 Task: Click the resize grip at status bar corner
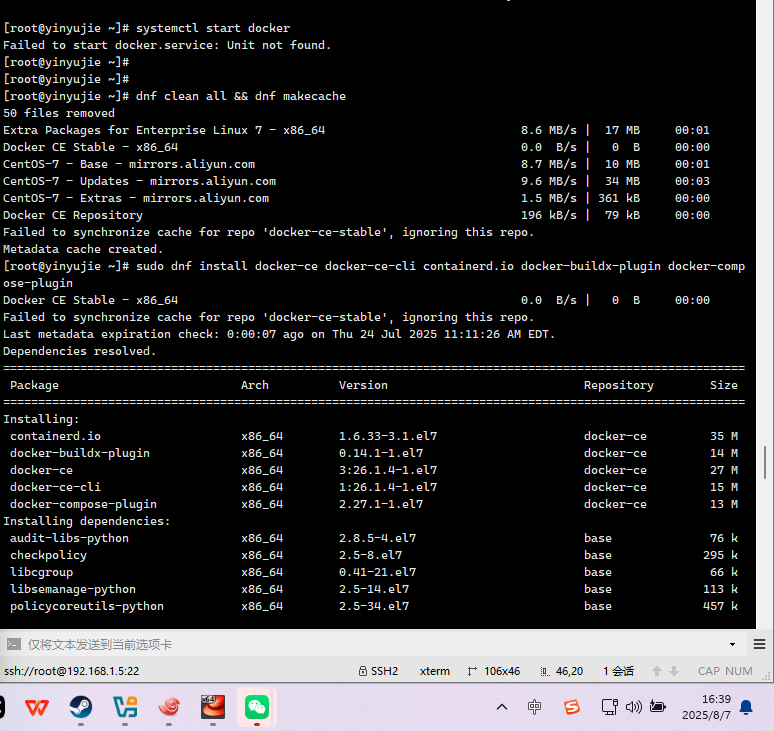767,676
